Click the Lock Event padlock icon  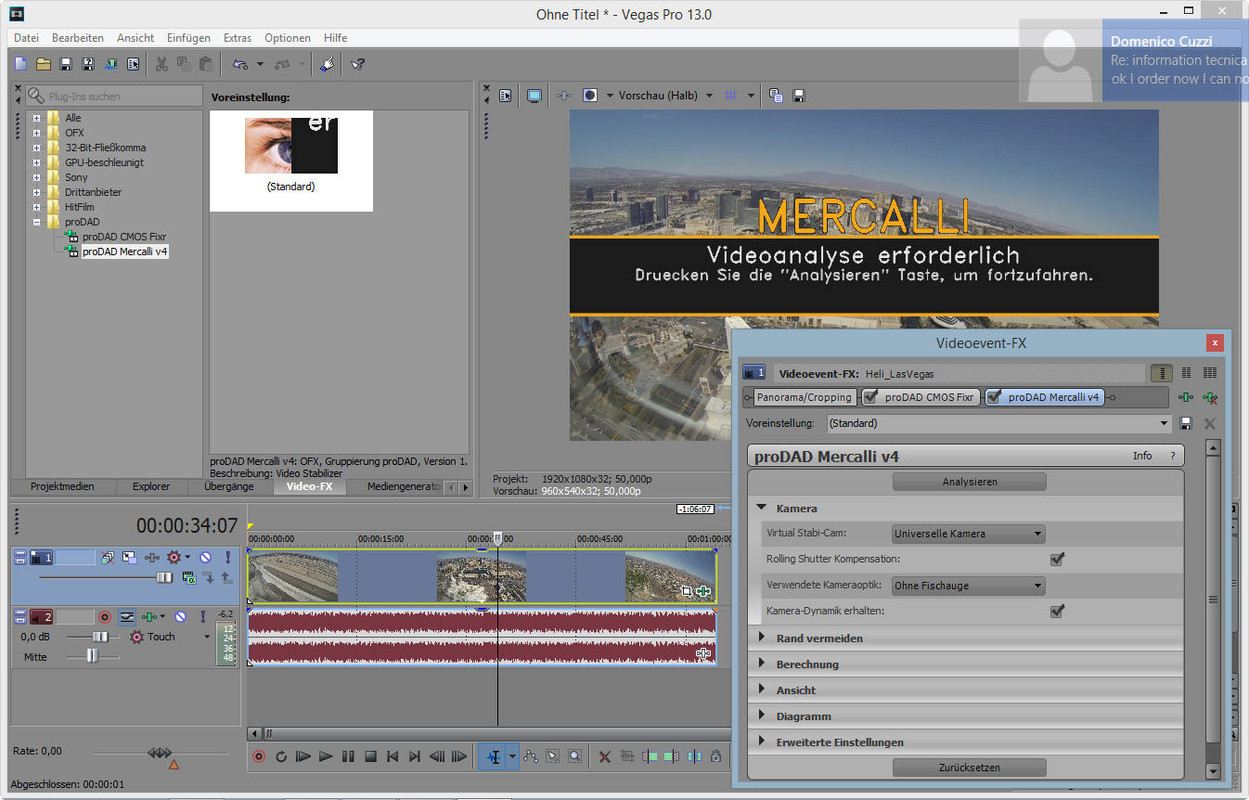pyautogui.click(x=715, y=757)
